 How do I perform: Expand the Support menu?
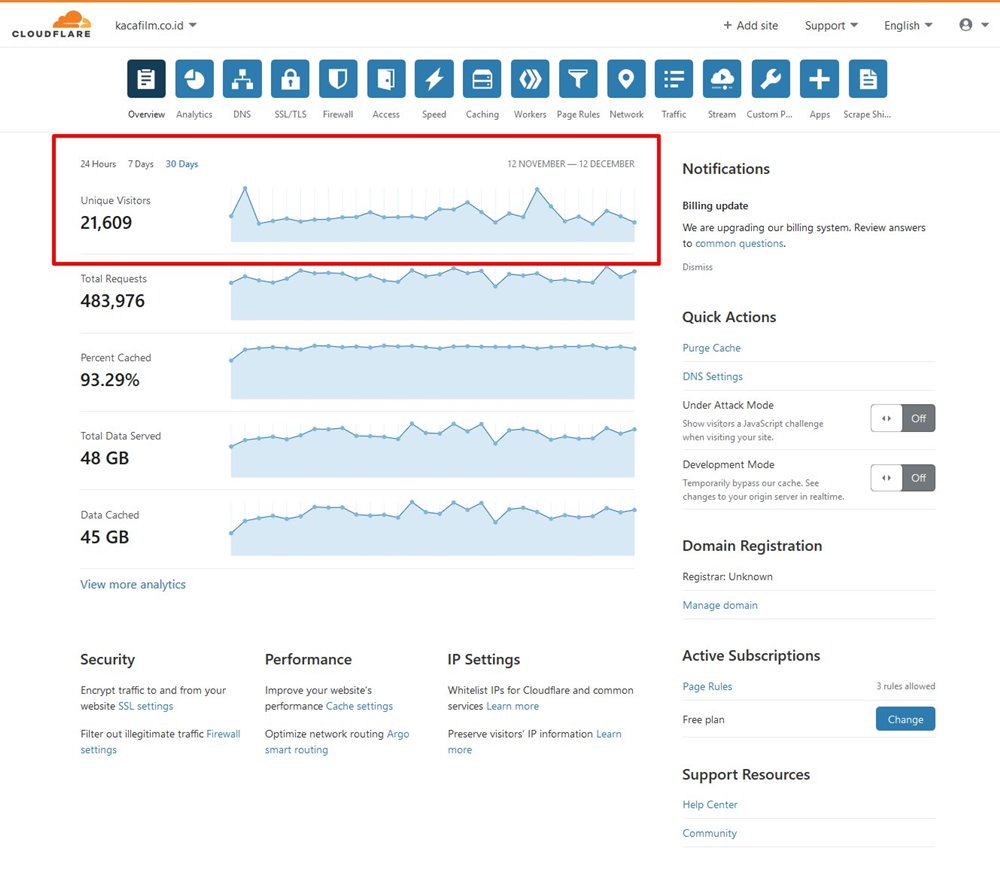point(830,25)
